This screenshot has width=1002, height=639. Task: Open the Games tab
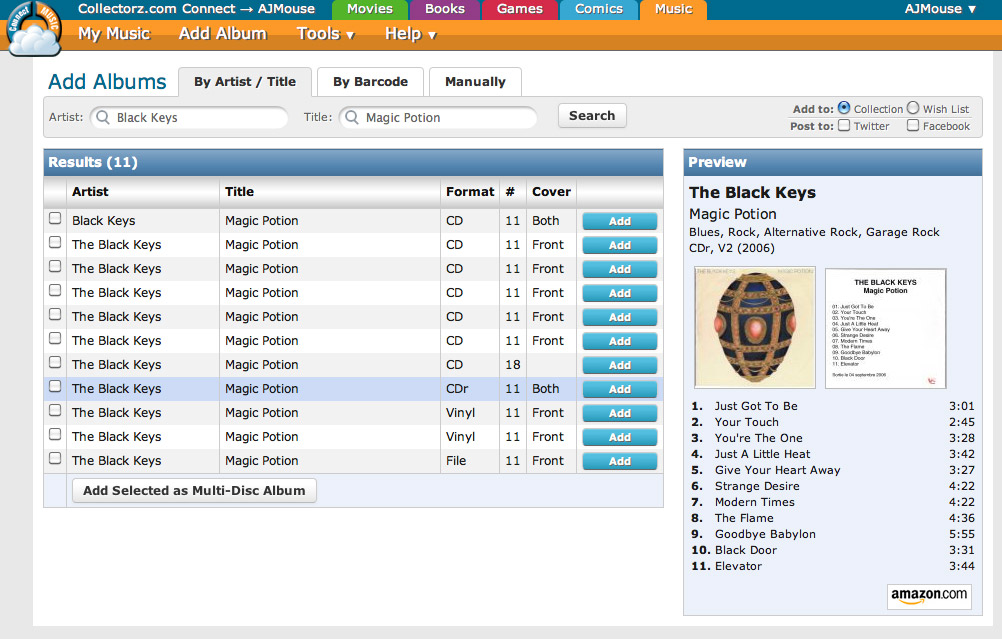point(520,9)
